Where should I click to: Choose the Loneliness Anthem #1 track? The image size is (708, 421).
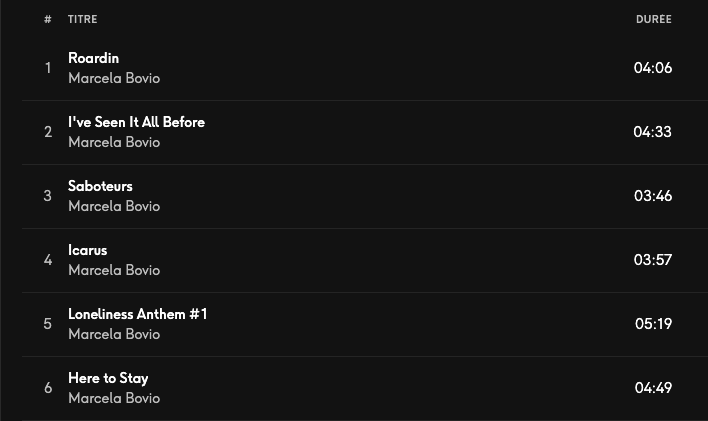click(138, 314)
